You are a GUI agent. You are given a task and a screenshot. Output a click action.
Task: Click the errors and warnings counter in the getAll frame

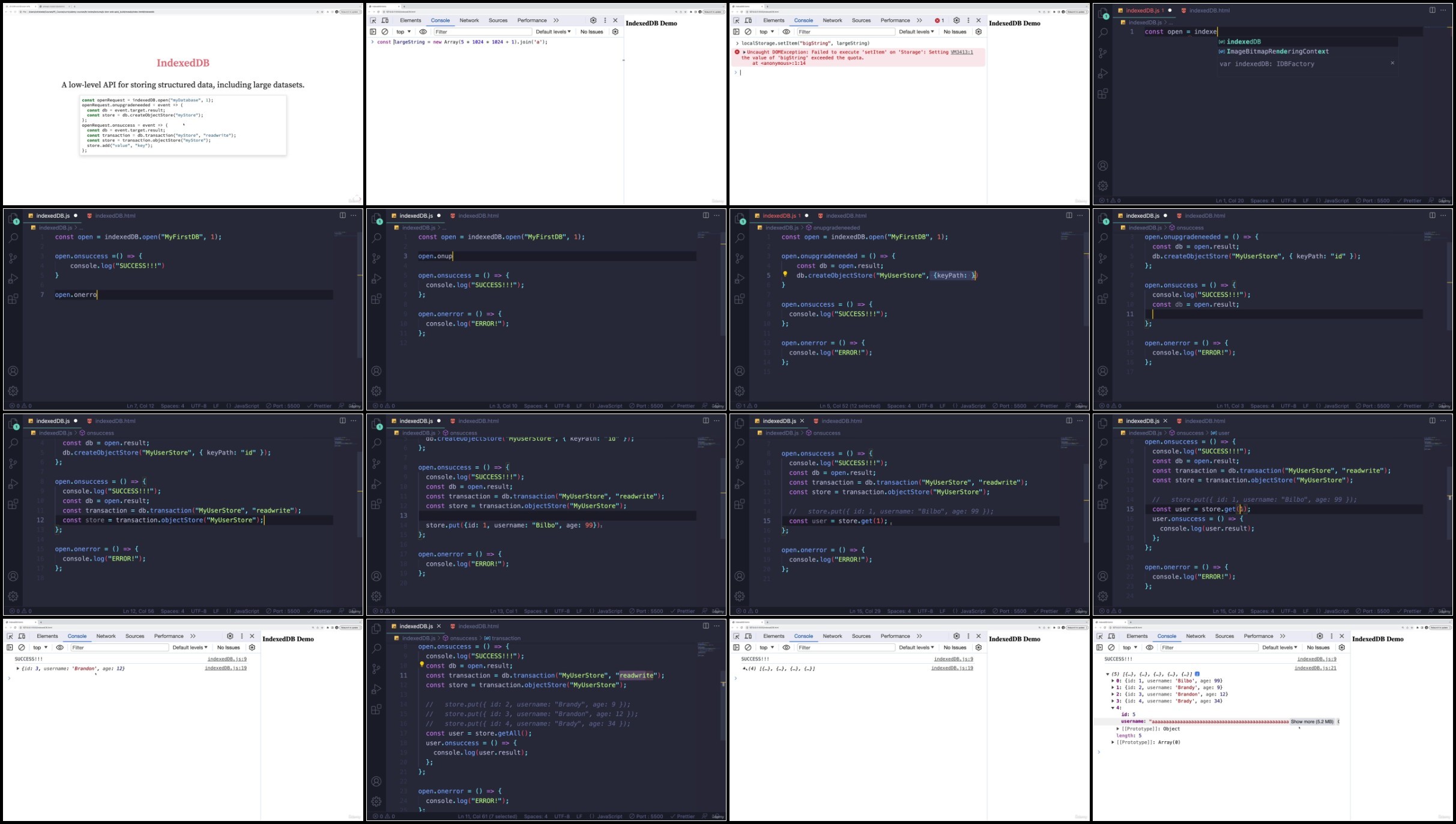tap(384, 816)
